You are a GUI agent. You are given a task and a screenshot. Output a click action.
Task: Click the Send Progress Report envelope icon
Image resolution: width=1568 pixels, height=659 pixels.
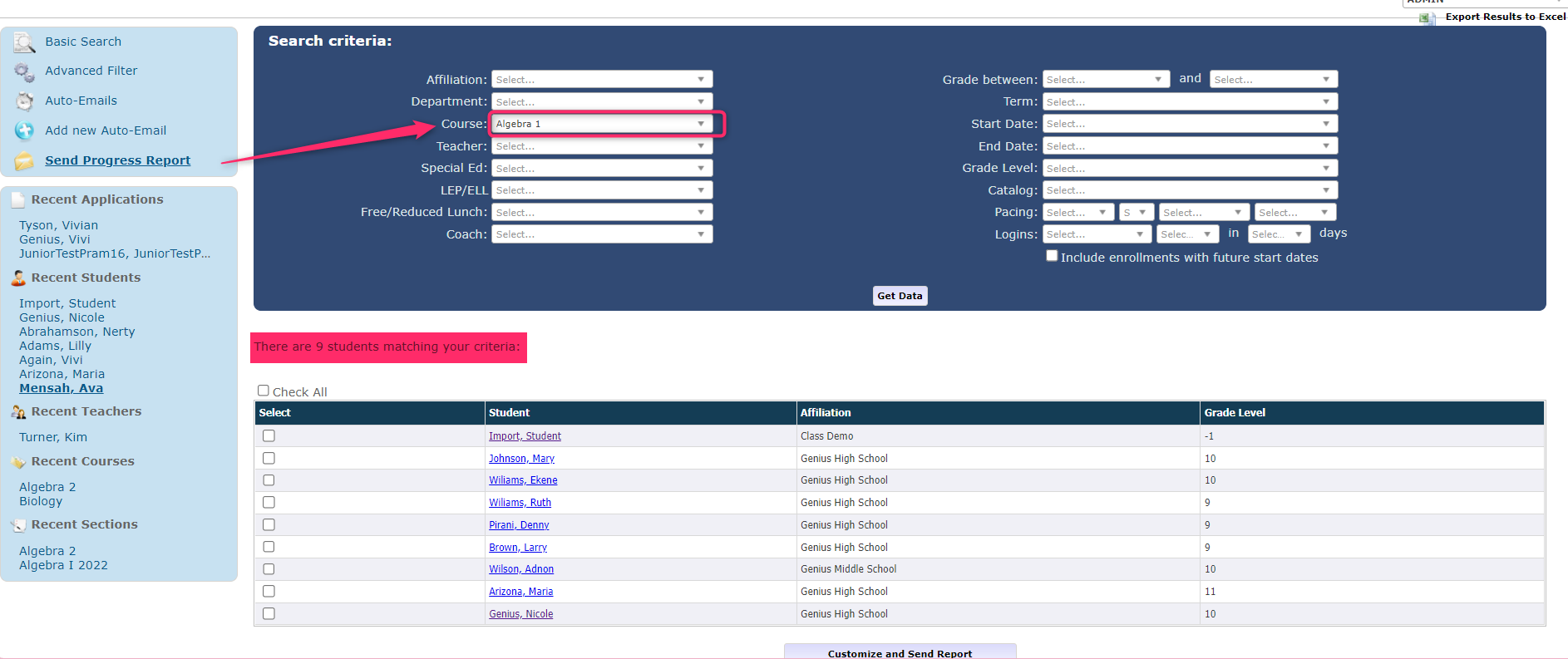coord(24,160)
